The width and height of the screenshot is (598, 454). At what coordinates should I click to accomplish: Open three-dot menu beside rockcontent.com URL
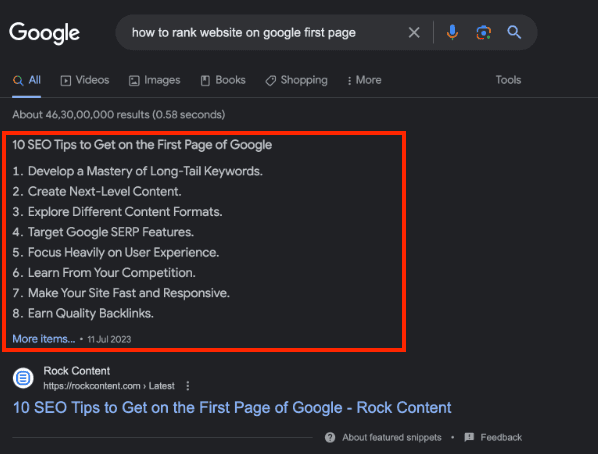pos(188,386)
